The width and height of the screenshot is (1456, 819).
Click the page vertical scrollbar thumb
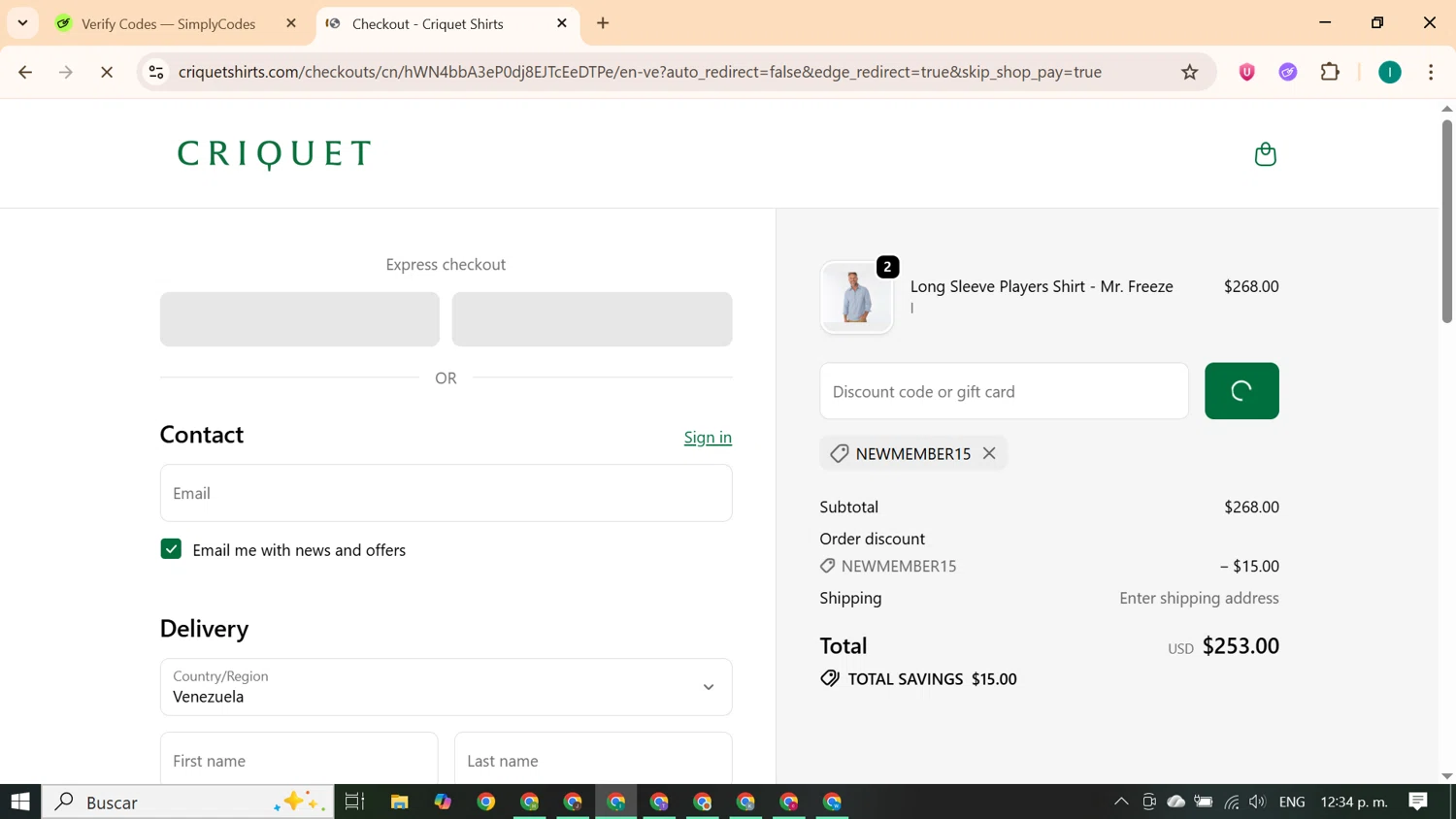(1446, 221)
